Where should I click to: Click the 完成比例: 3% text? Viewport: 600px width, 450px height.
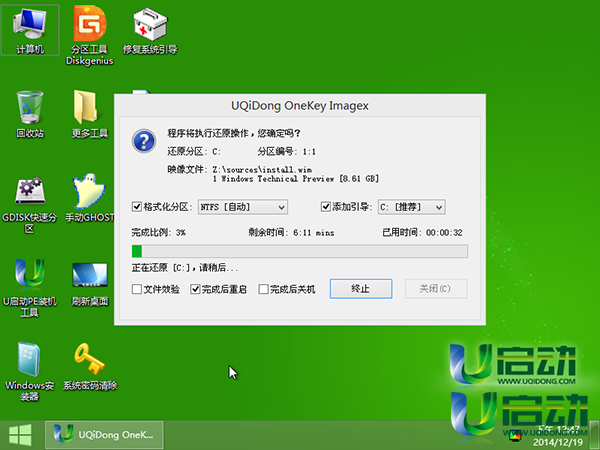(x=158, y=232)
